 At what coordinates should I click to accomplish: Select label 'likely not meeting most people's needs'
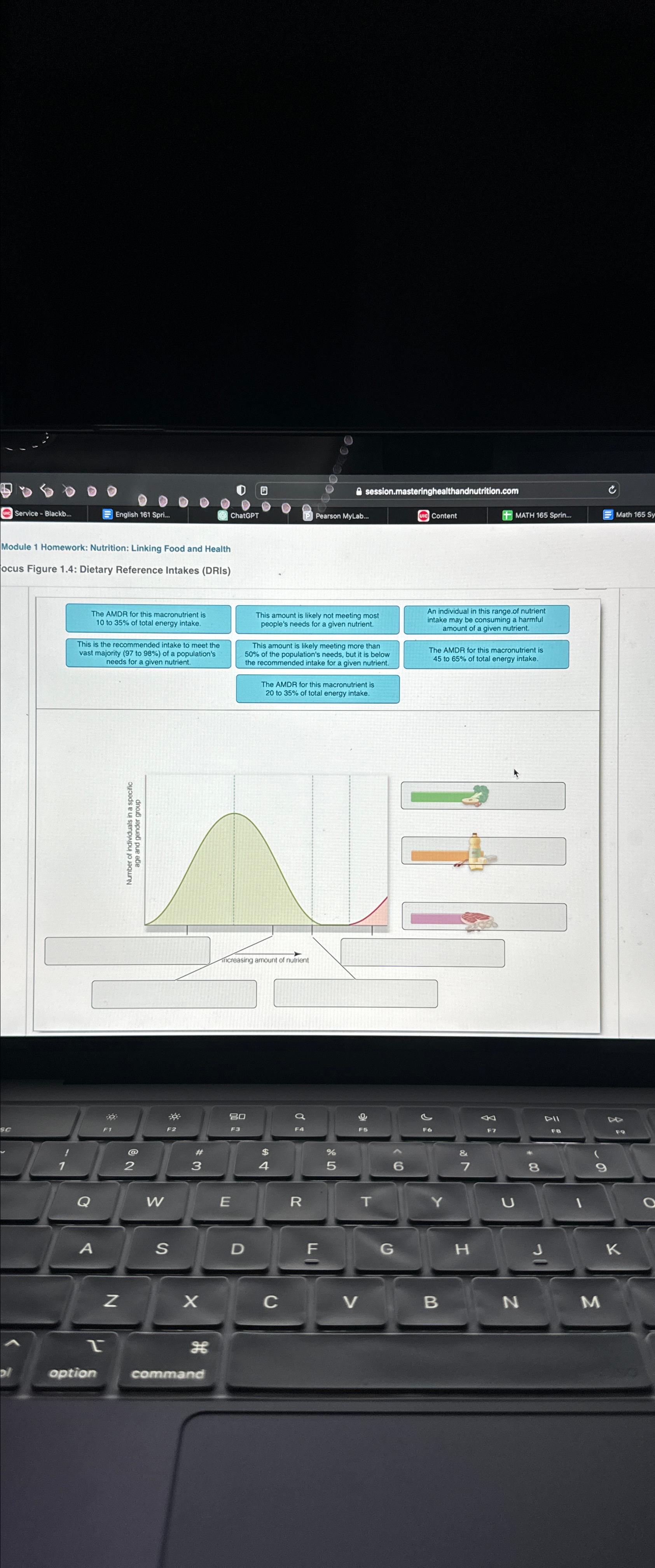(x=318, y=619)
